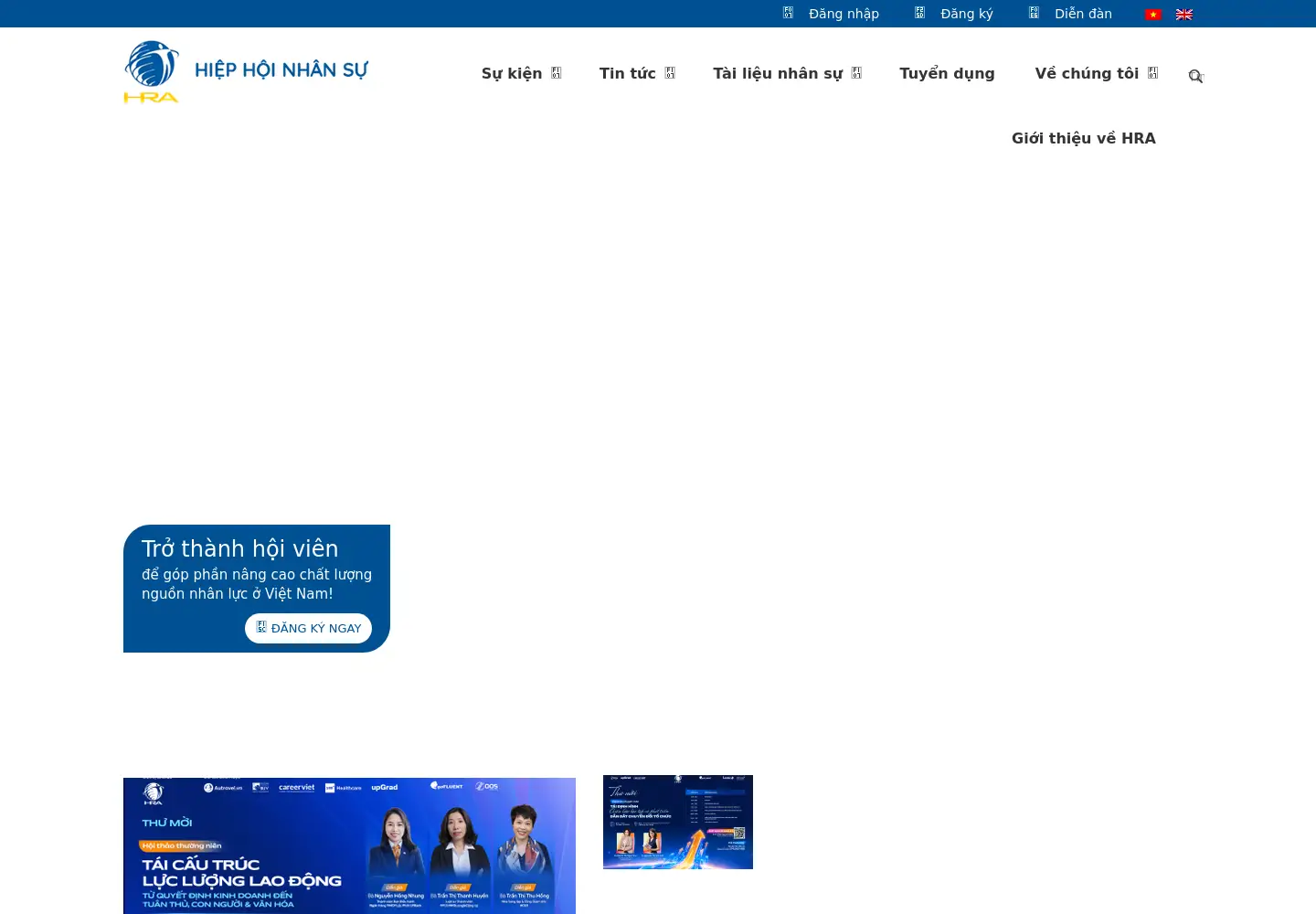The width and height of the screenshot is (1316, 914).
Task: Open the Sự kiện menu
Action: pyautogui.click(x=512, y=73)
